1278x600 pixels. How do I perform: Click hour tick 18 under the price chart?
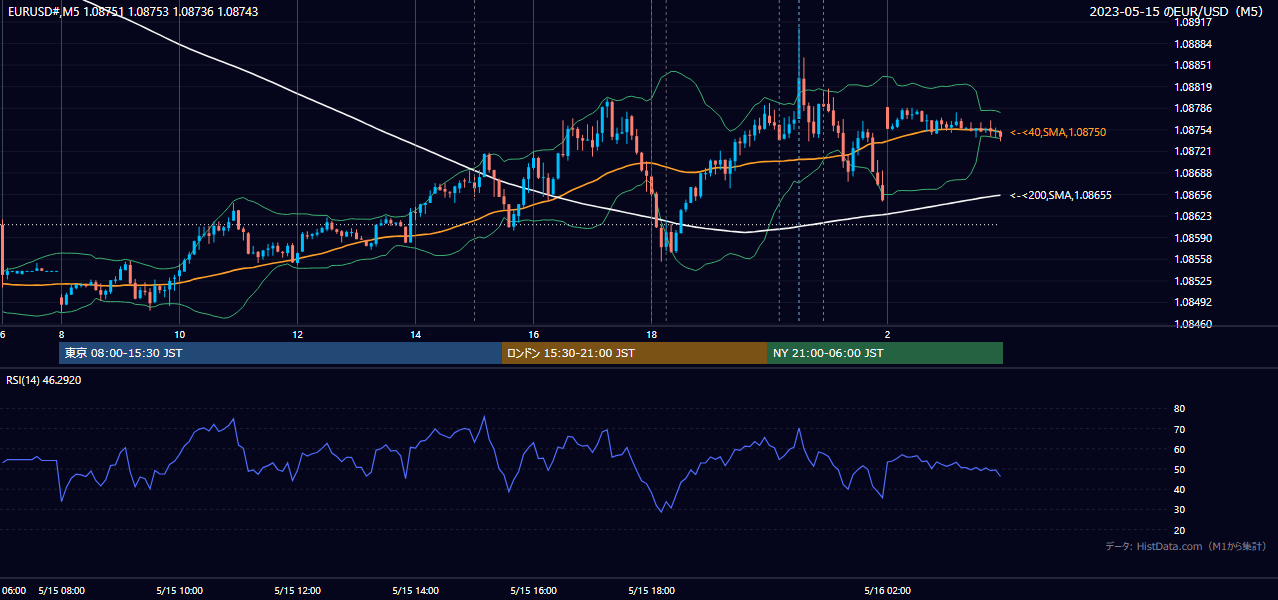(x=651, y=334)
